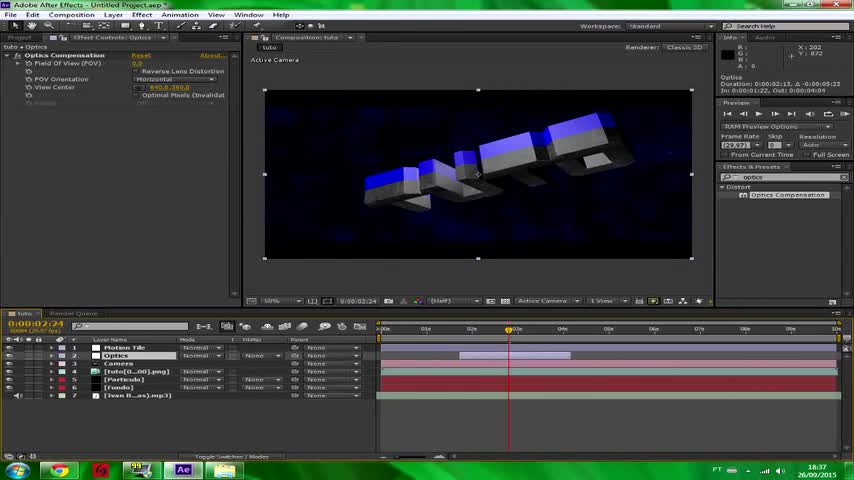Check From Current Time option
The image size is (854, 480).
point(724,155)
